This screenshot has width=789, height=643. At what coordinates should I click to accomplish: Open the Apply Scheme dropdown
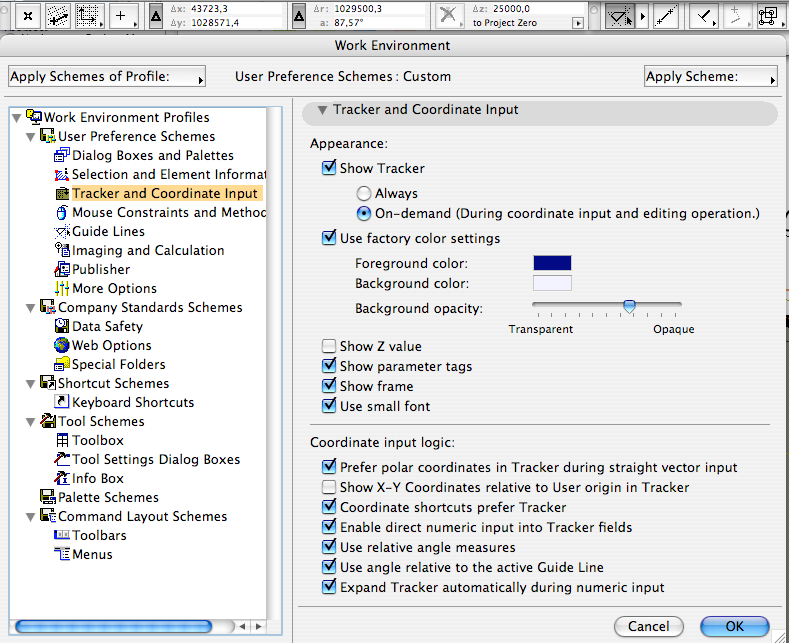pyautogui.click(x=711, y=76)
